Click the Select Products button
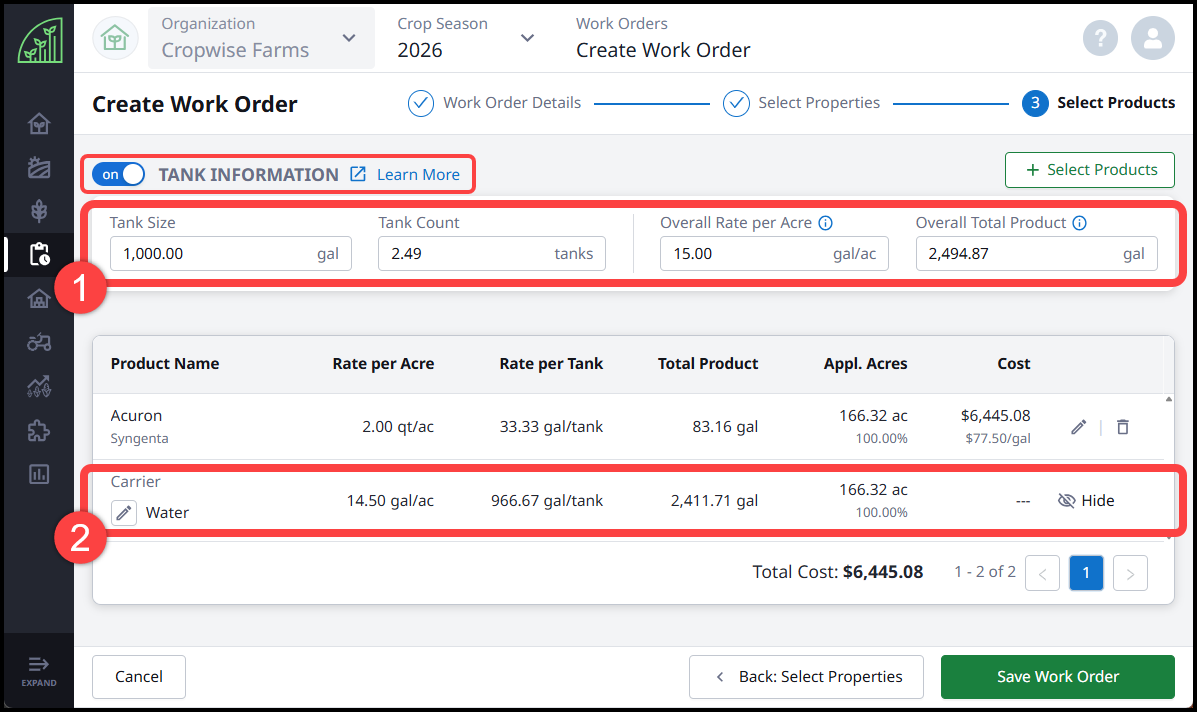 coord(1089,169)
